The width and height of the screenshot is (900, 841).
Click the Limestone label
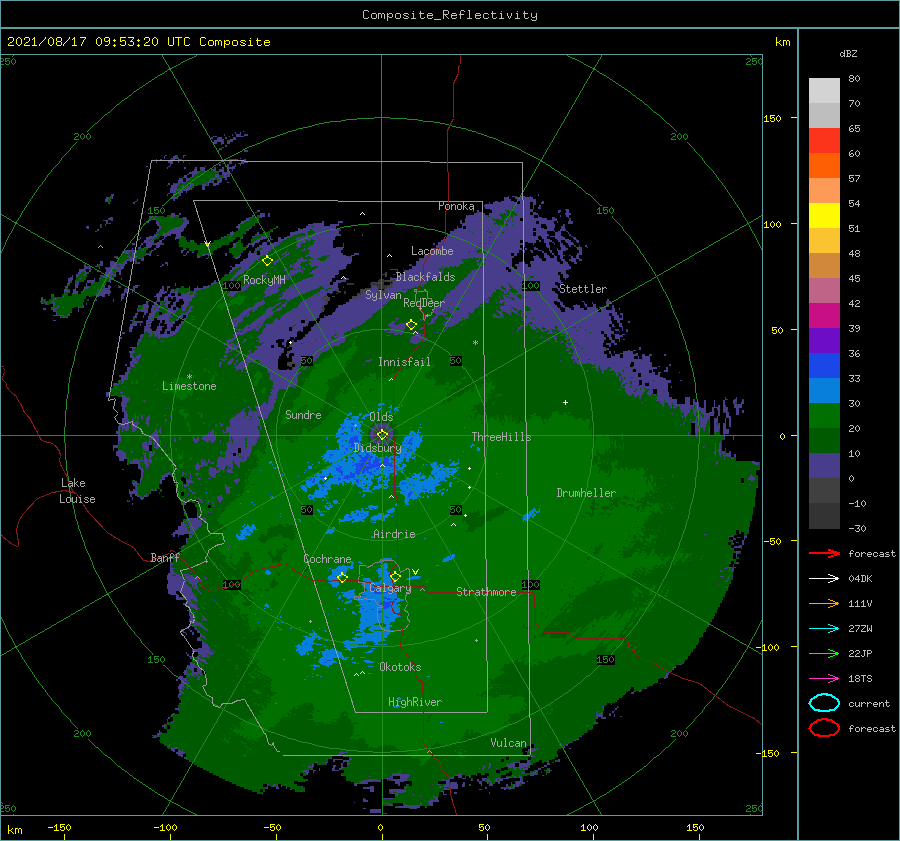pos(189,386)
